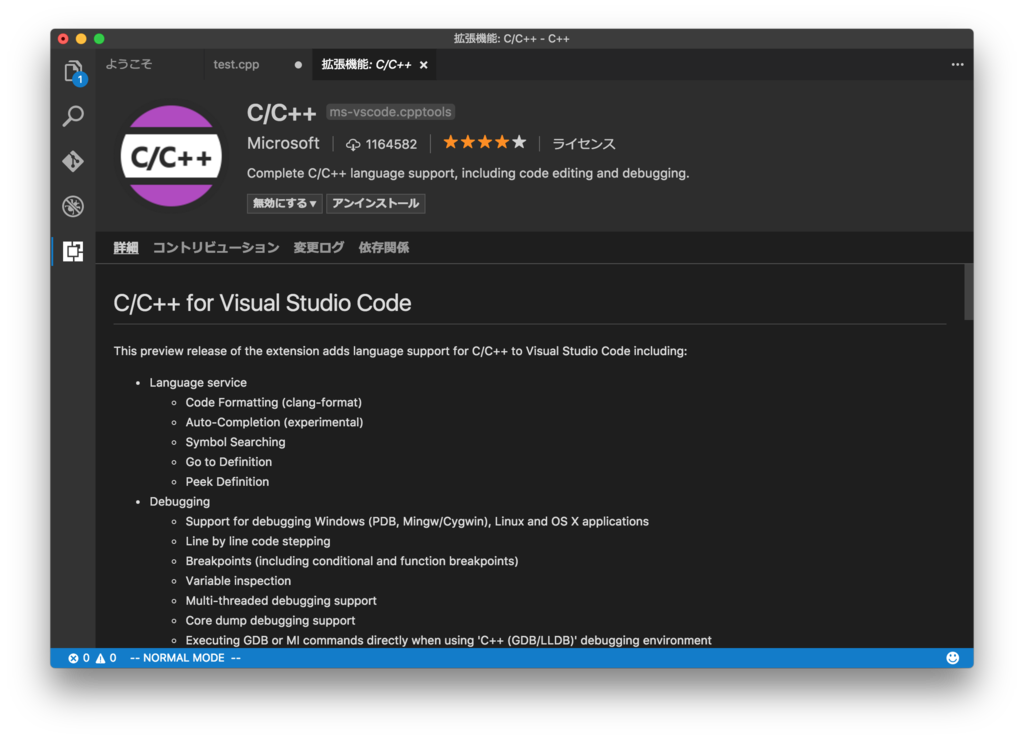This screenshot has height=740, width=1024.
Task: Click the 'Code Formatting (clang-format)' list item
Action: [274, 402]
